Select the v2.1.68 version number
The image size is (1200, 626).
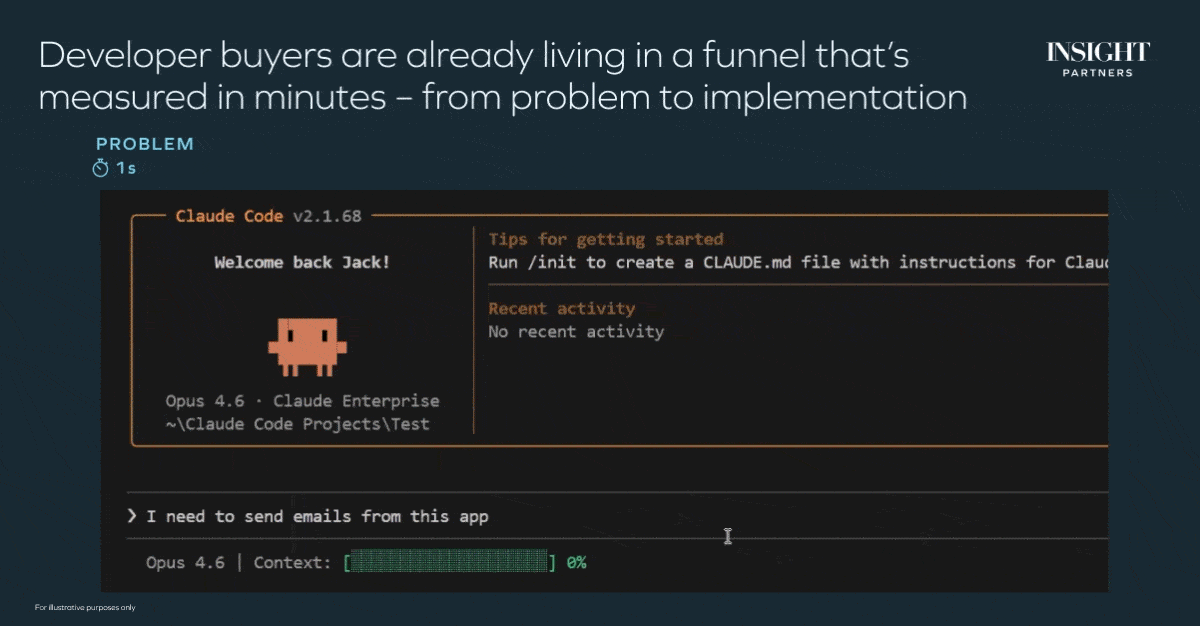(327, 216)
